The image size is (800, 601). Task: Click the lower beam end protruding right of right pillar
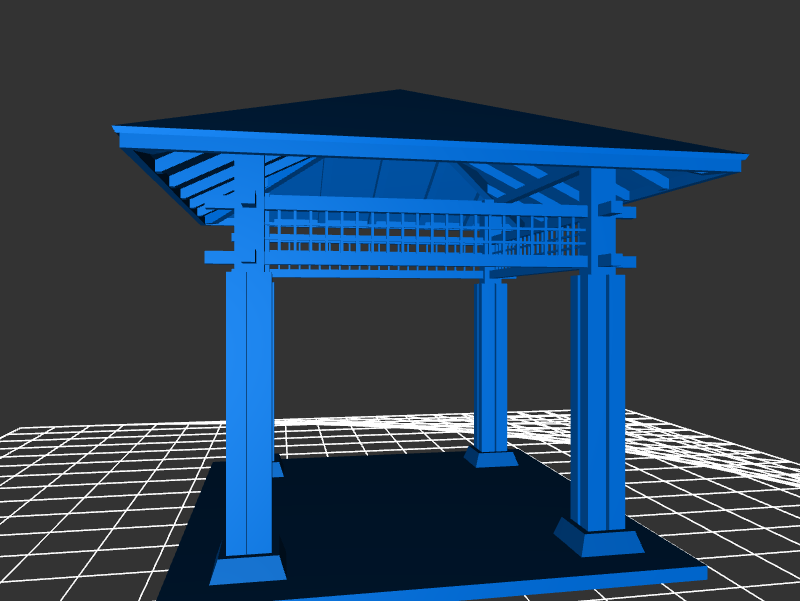pyautogui.click(x=625, y=261)
